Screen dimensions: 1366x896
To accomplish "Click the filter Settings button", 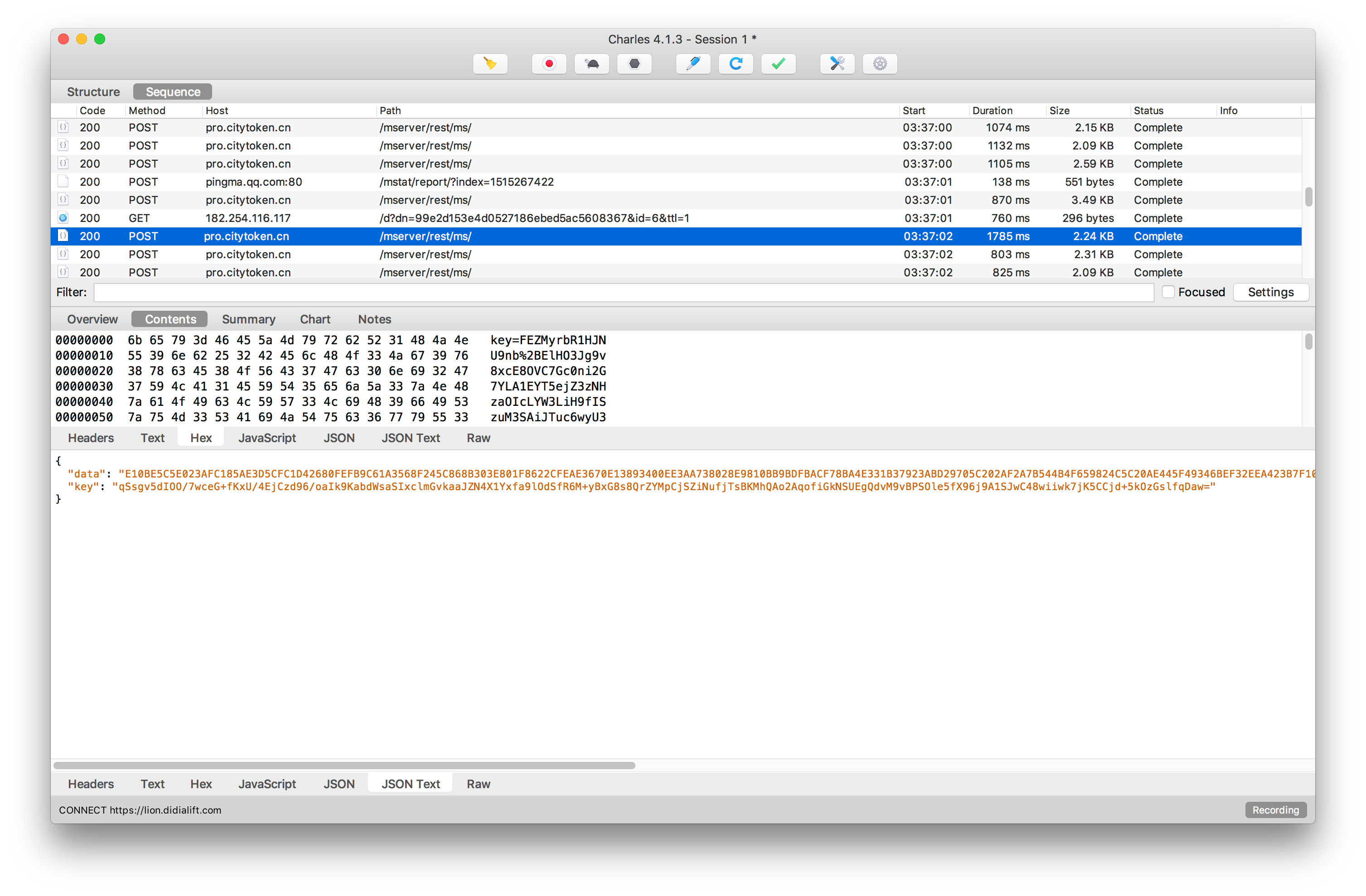I will coord(1270,292).
